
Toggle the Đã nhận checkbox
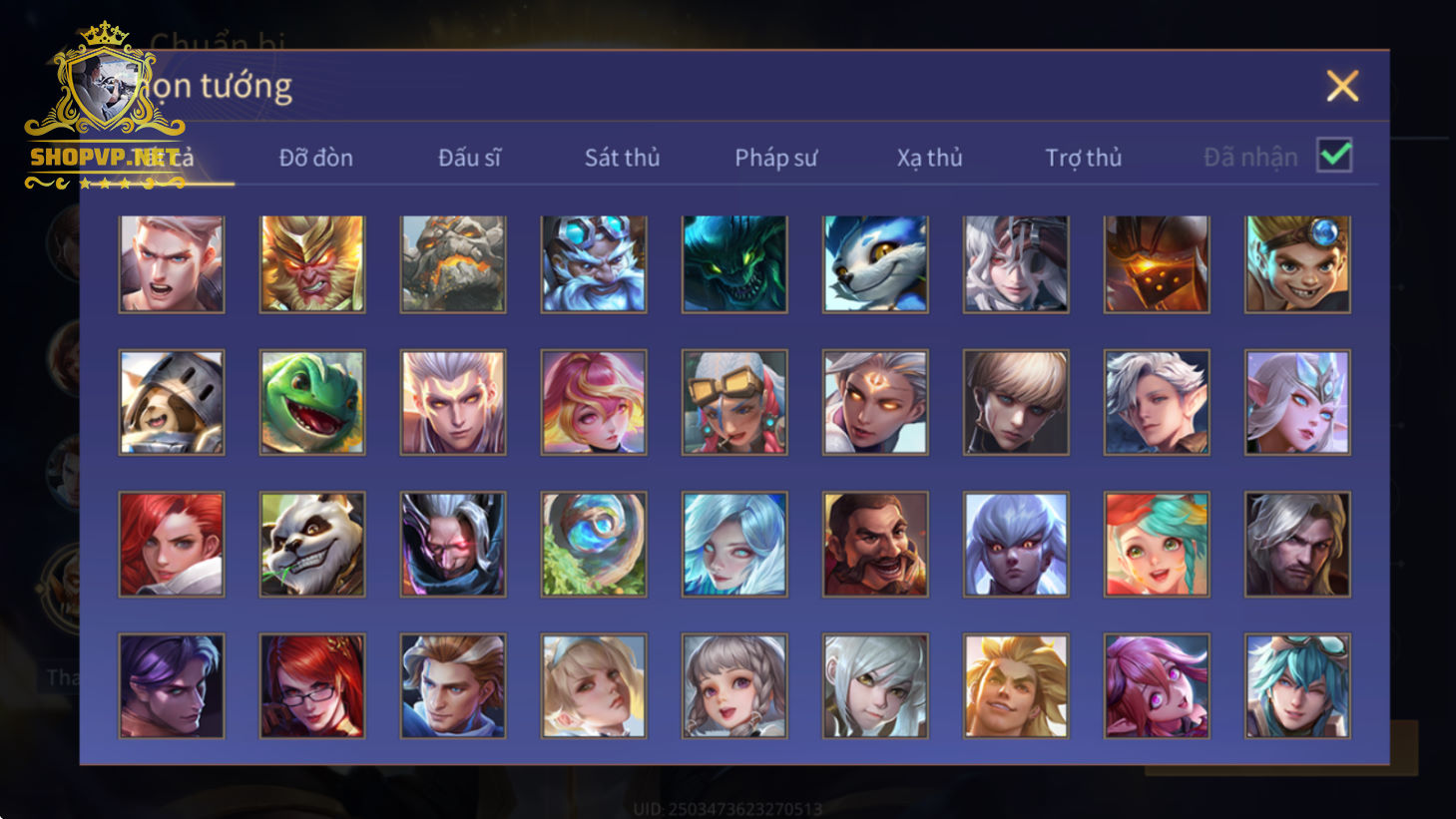(1334, 156)
